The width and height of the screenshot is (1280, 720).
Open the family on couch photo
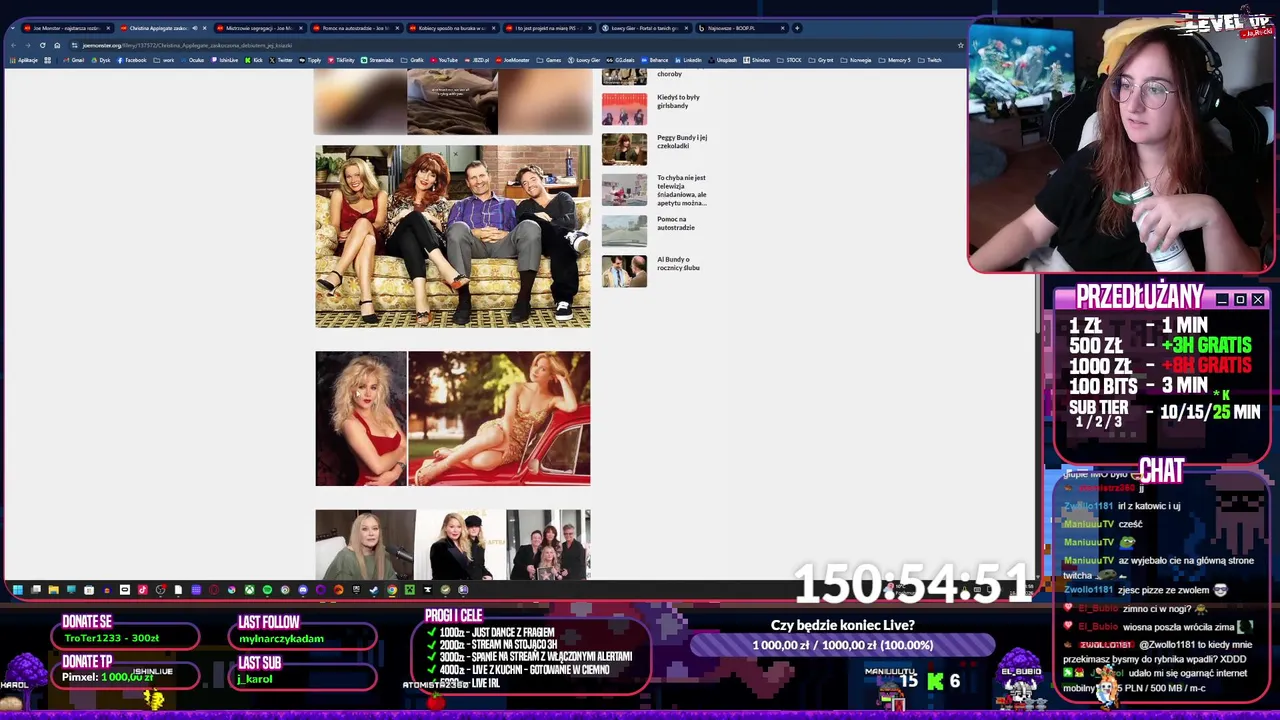pos(453,236)
